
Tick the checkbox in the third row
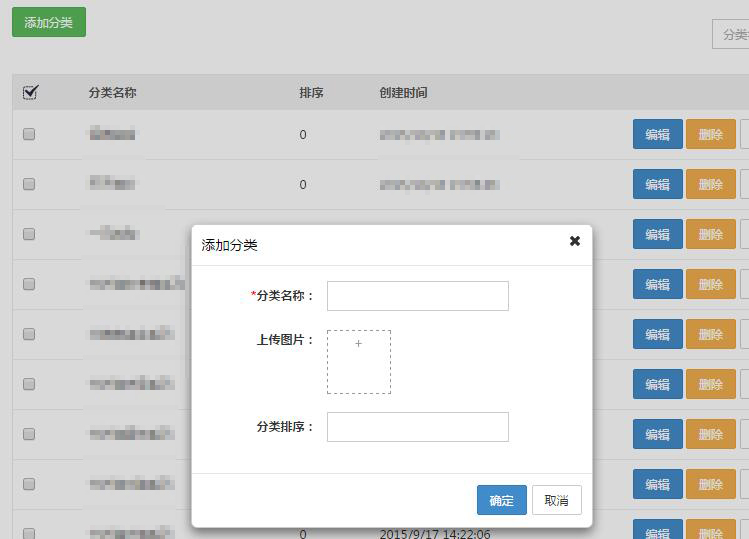click(x=29, y=234)
